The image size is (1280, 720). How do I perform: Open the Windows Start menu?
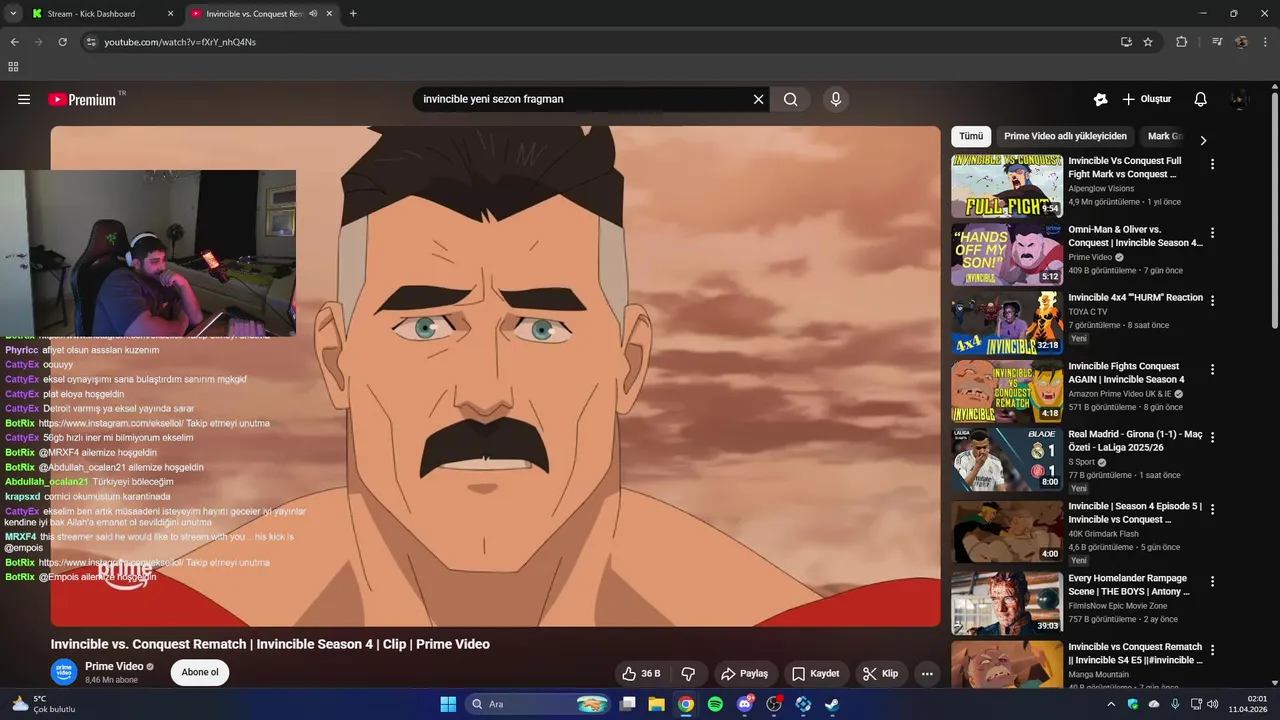tap(448, 704)
